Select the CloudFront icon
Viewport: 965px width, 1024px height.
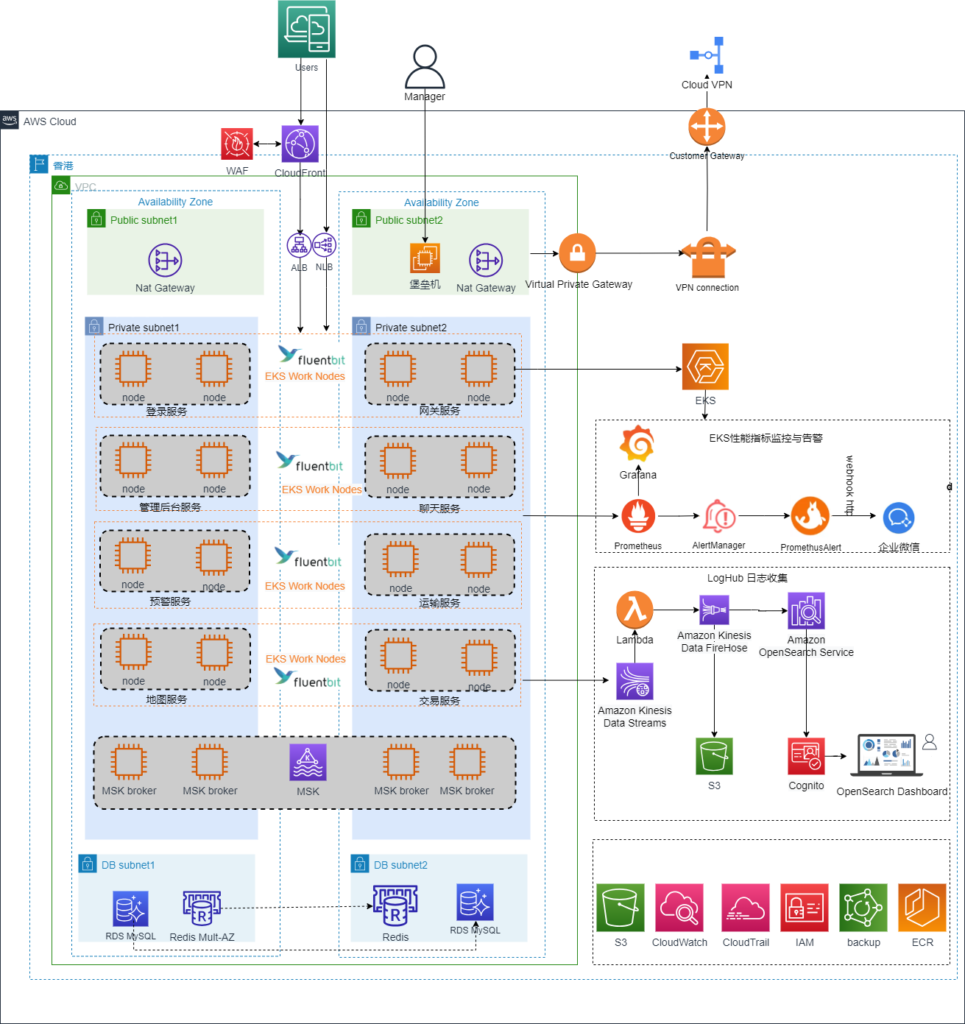coord(300,144)
